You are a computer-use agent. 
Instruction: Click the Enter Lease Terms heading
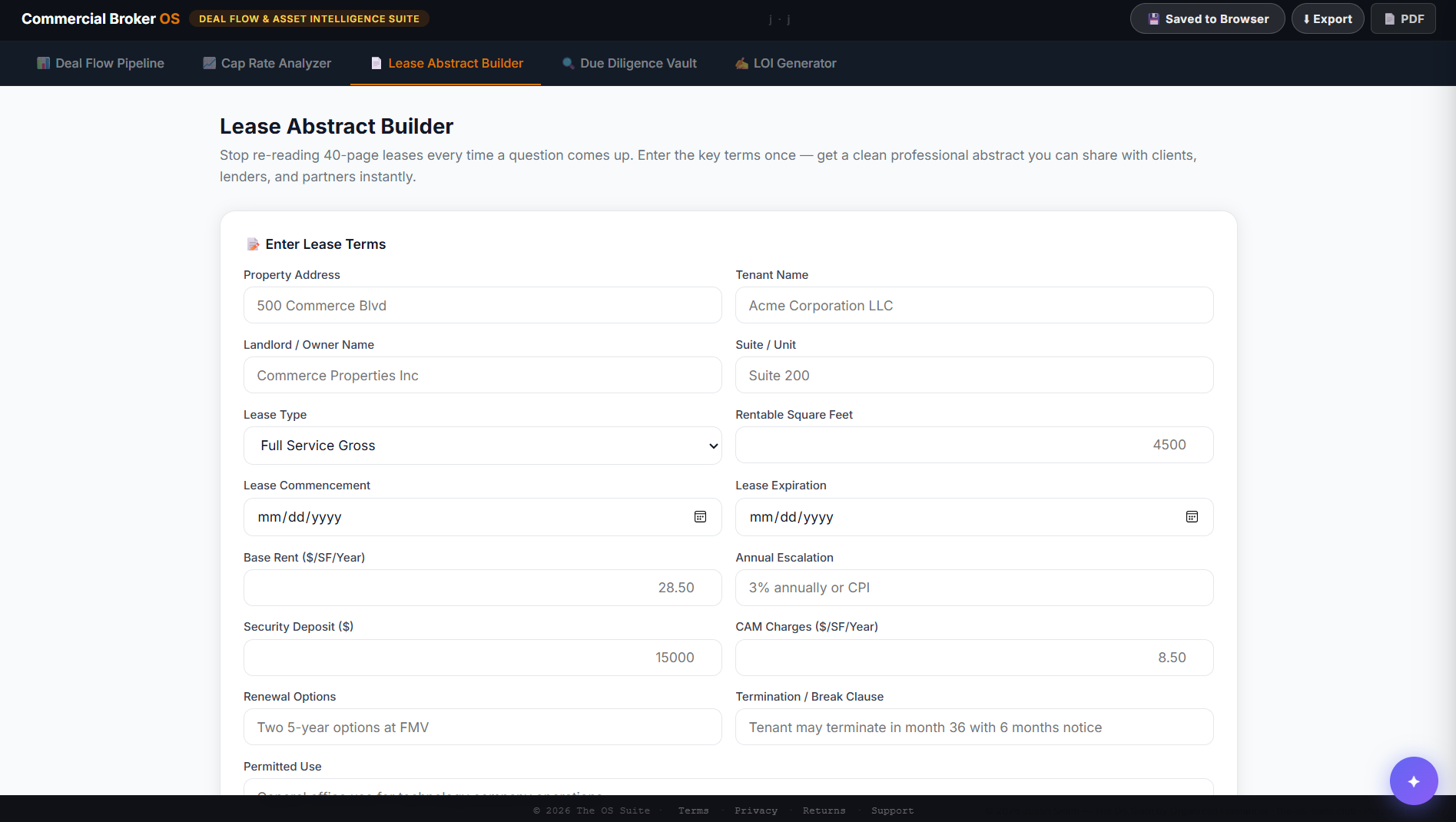(x=326, y=244)
